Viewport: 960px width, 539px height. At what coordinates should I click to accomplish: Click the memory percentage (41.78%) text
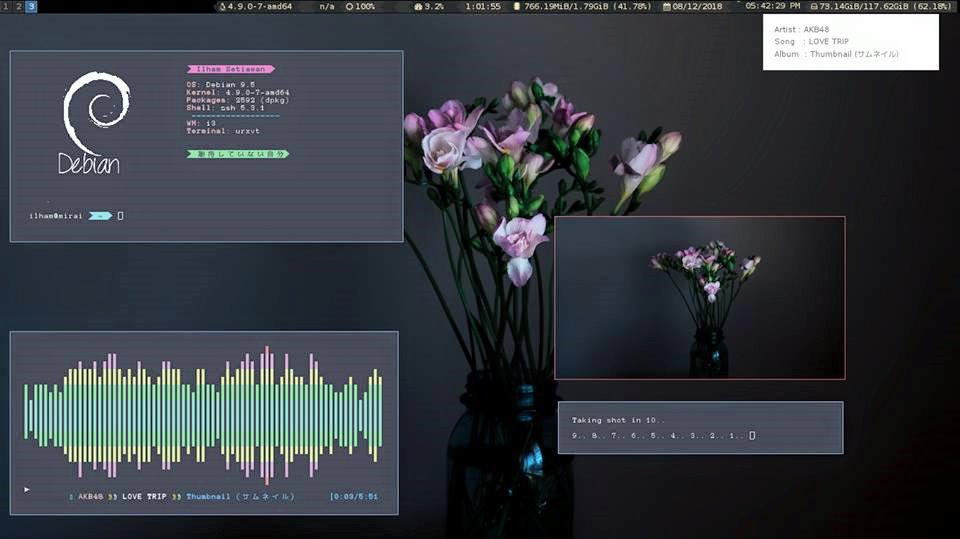[631, 6]
